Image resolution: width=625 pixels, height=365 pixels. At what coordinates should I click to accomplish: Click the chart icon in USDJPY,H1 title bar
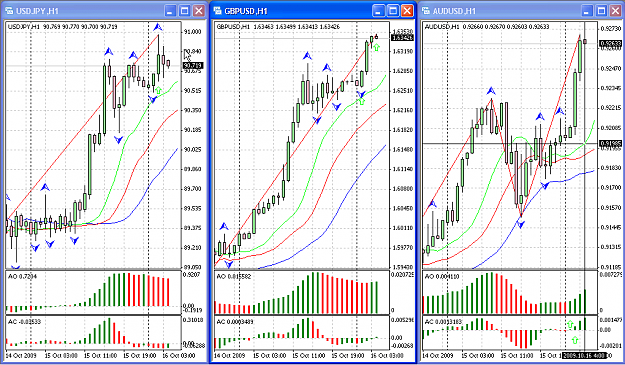[x=9, y=11]
